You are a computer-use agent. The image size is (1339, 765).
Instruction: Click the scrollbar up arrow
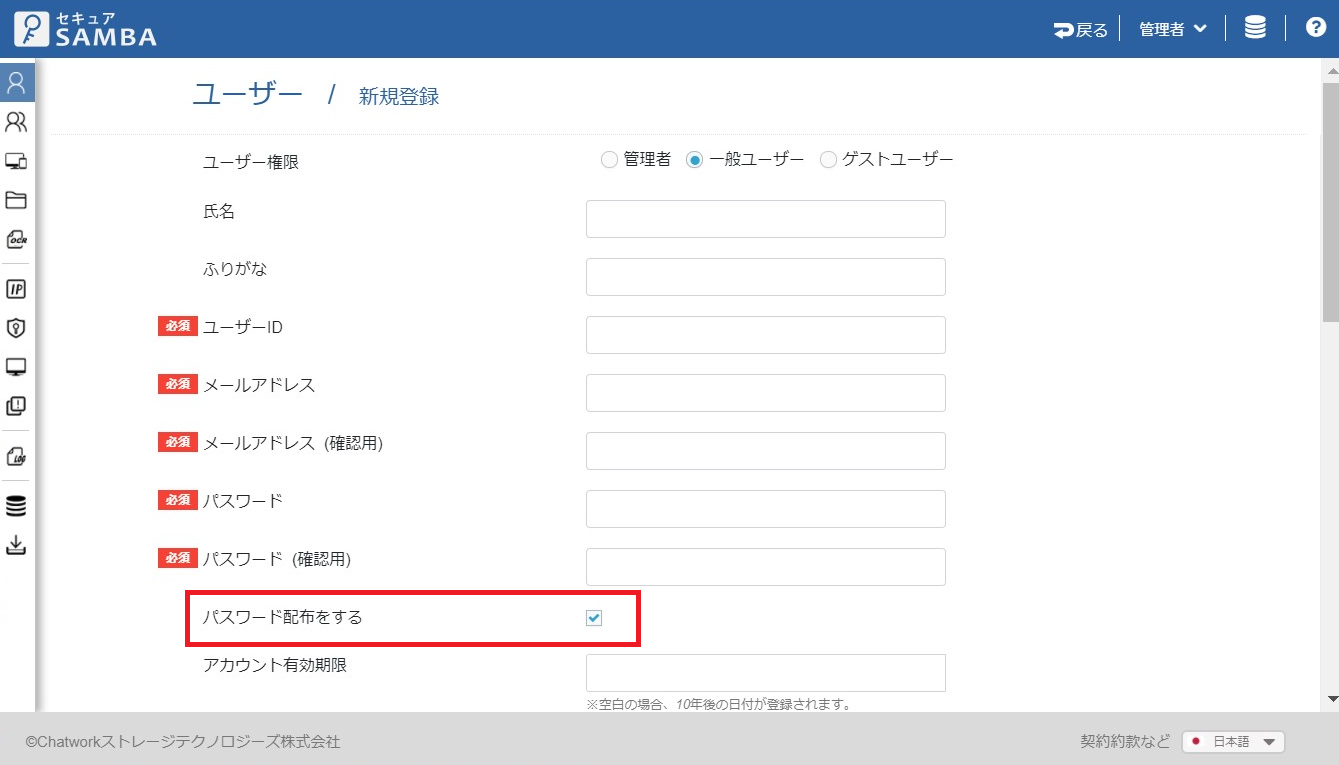(x=1331, y=71)
